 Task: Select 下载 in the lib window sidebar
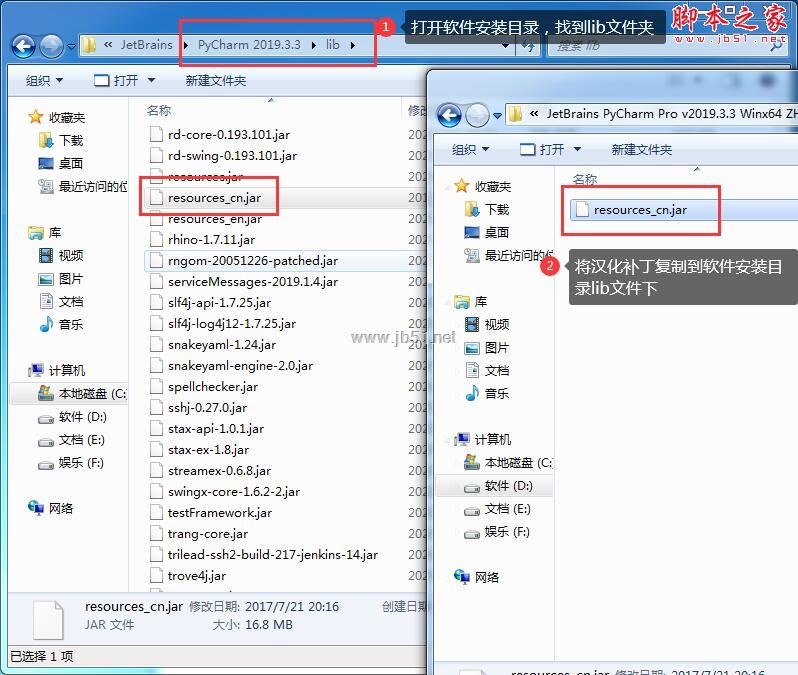pos(61,140)
